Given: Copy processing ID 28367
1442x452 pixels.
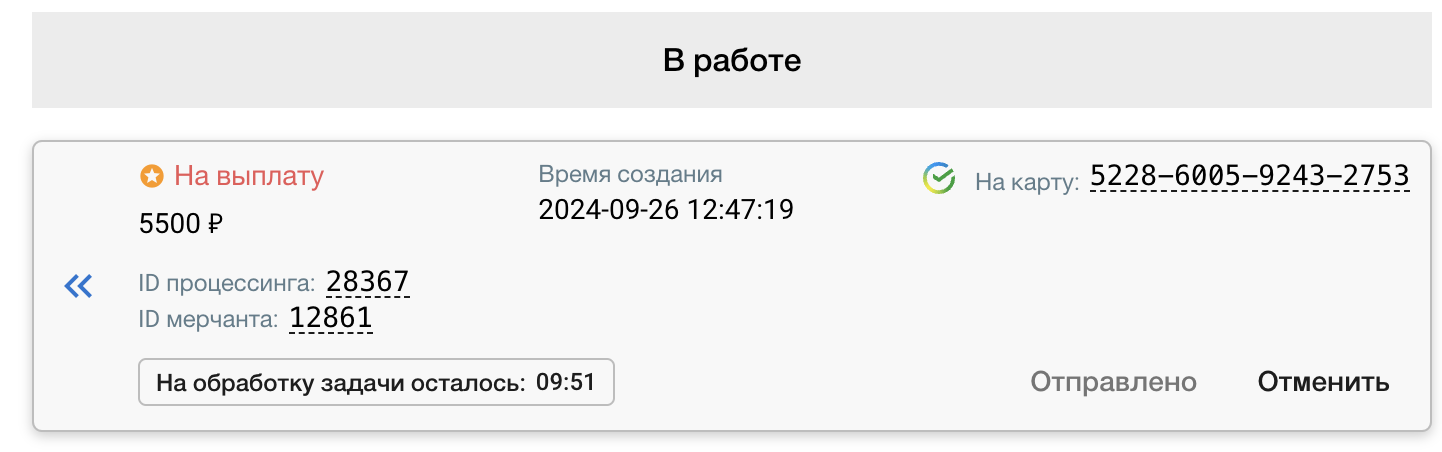Looking at the screenshot, I should coord(368,283).
